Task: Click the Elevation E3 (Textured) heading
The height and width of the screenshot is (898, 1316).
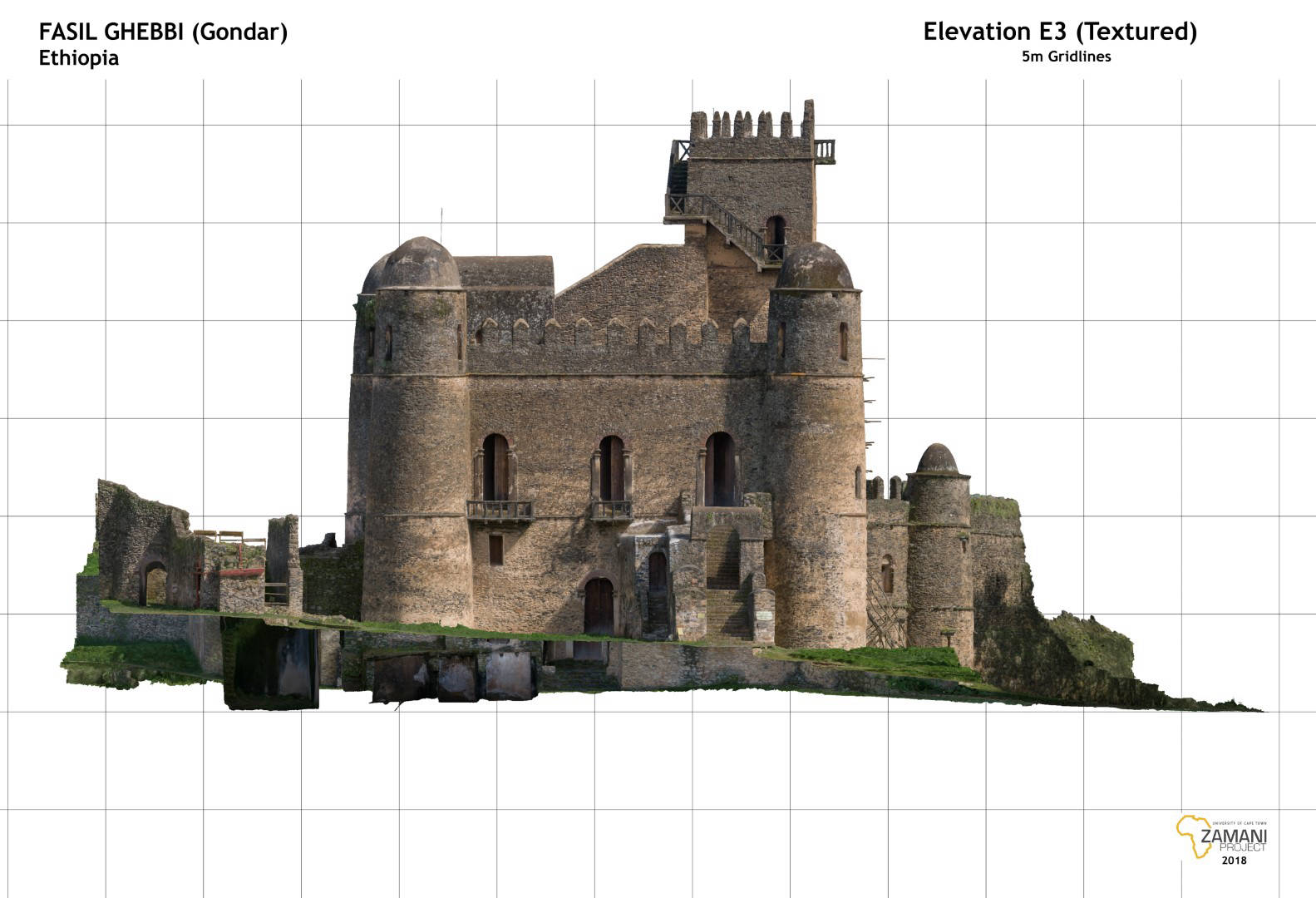Action: click(1060, 32)
